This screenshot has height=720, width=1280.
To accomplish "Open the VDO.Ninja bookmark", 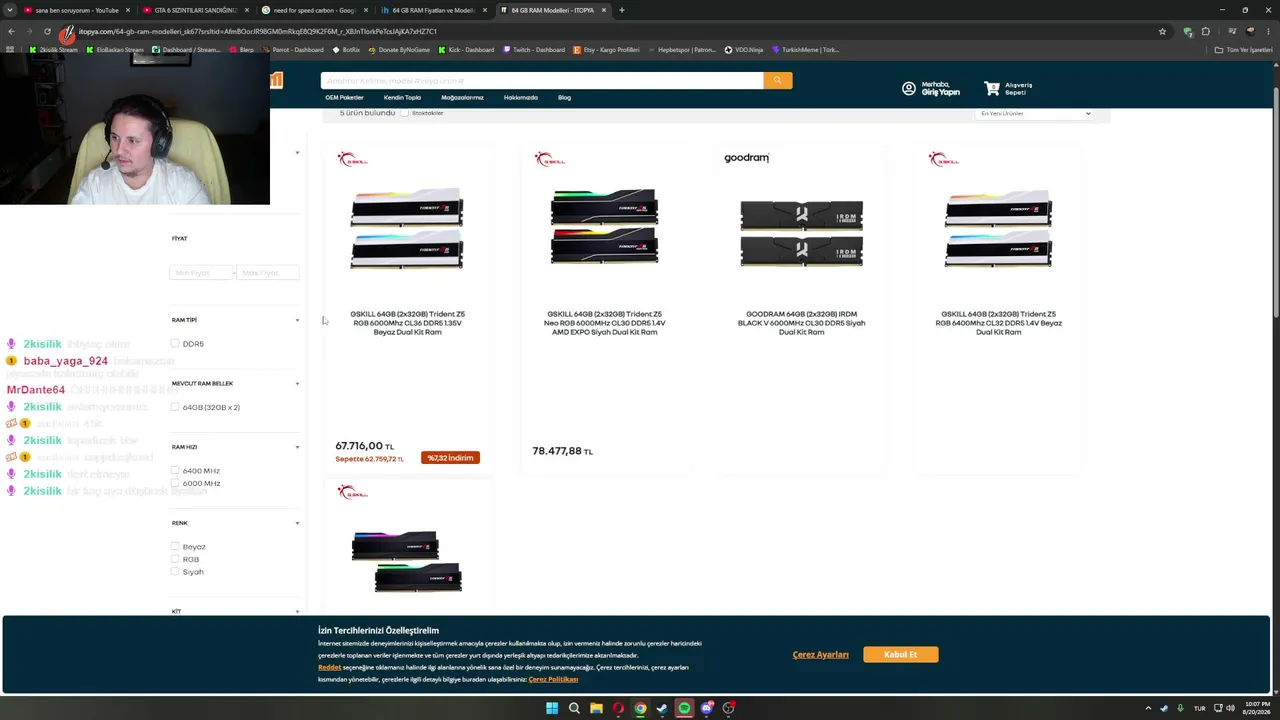I will pyautogui.click(x=743, y=49).
